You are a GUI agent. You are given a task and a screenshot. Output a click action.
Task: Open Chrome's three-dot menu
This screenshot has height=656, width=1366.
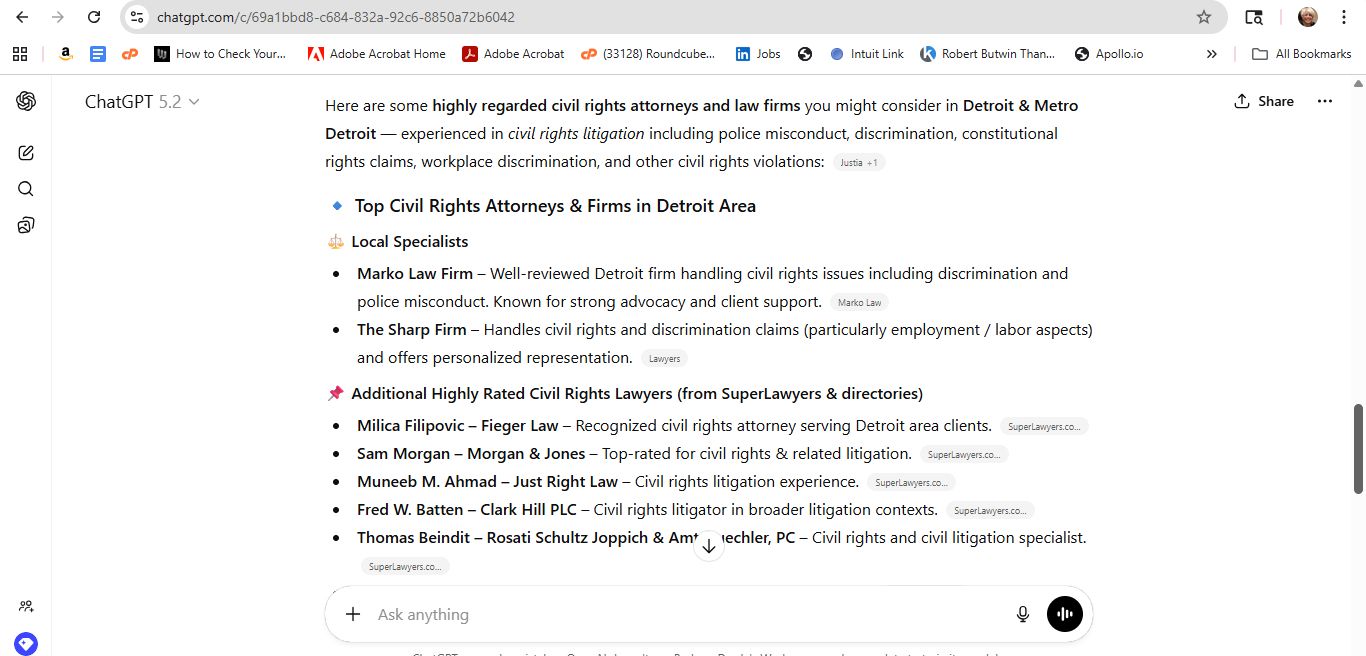click(1344, 17)
